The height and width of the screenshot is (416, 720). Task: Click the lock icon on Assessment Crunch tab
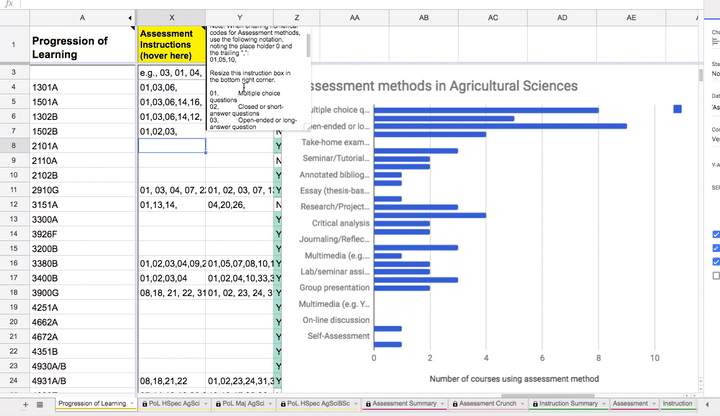pyautogui.click(x=455, y=404)
